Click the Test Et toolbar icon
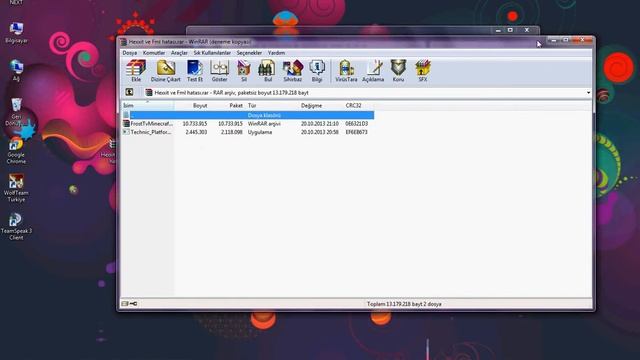Screen dimensions: 640x360 [195, 71]
